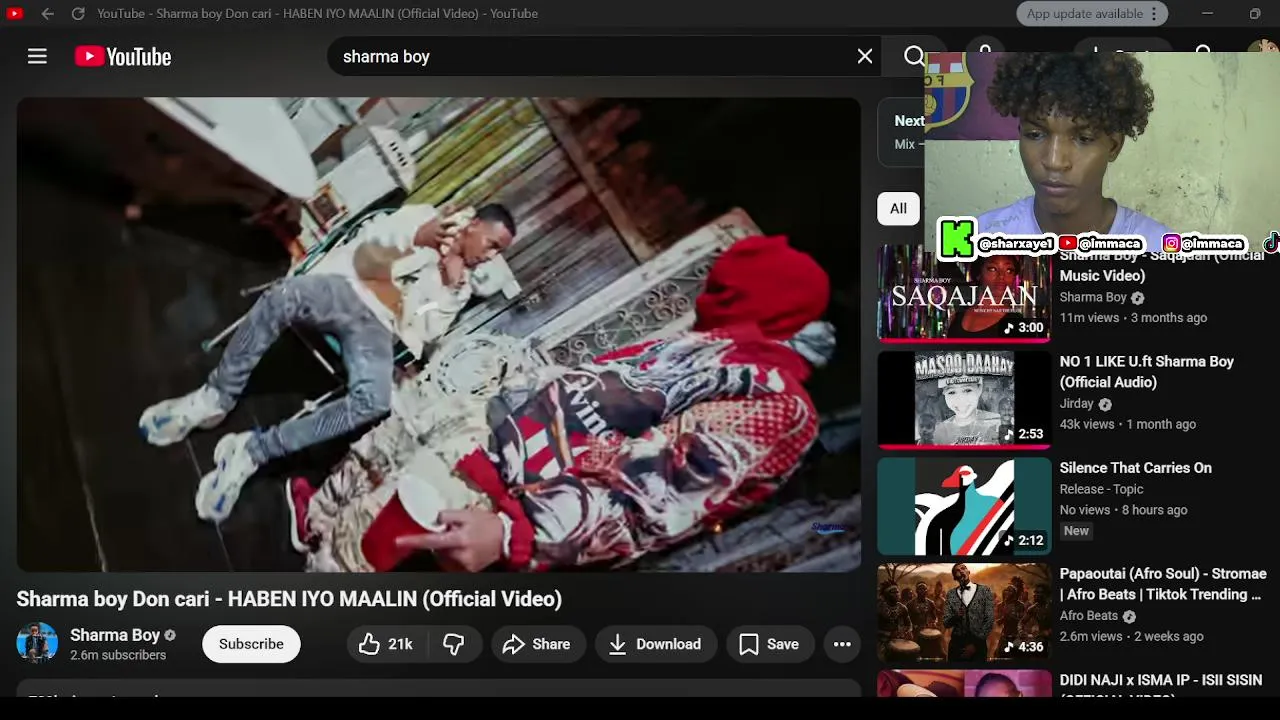The image size is (1280, 720).
Task: Open Papaoutai Afro Soul thumbnail
Action: pos(964,612)
